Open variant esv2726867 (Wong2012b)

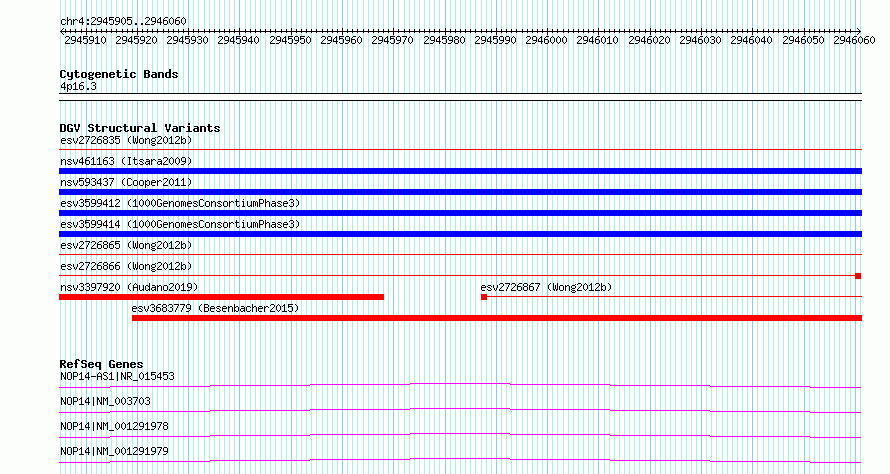point(546,287)
